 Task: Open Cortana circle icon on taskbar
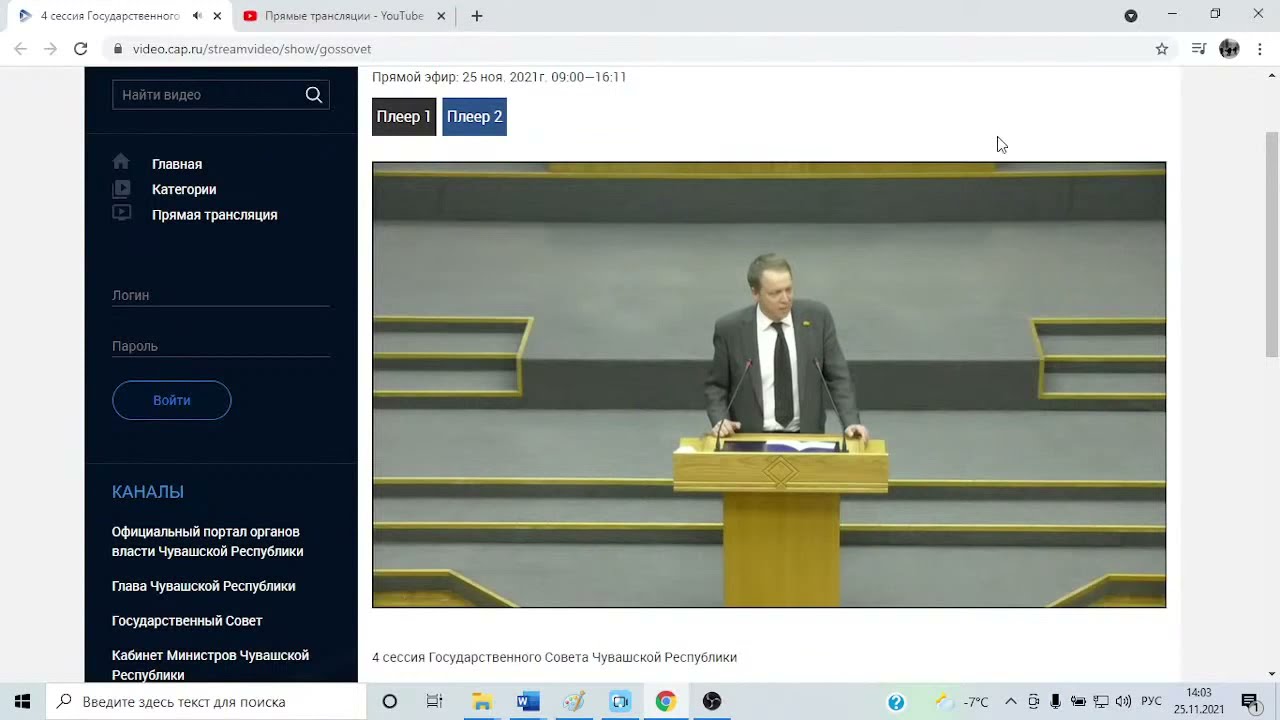[390, 701]
